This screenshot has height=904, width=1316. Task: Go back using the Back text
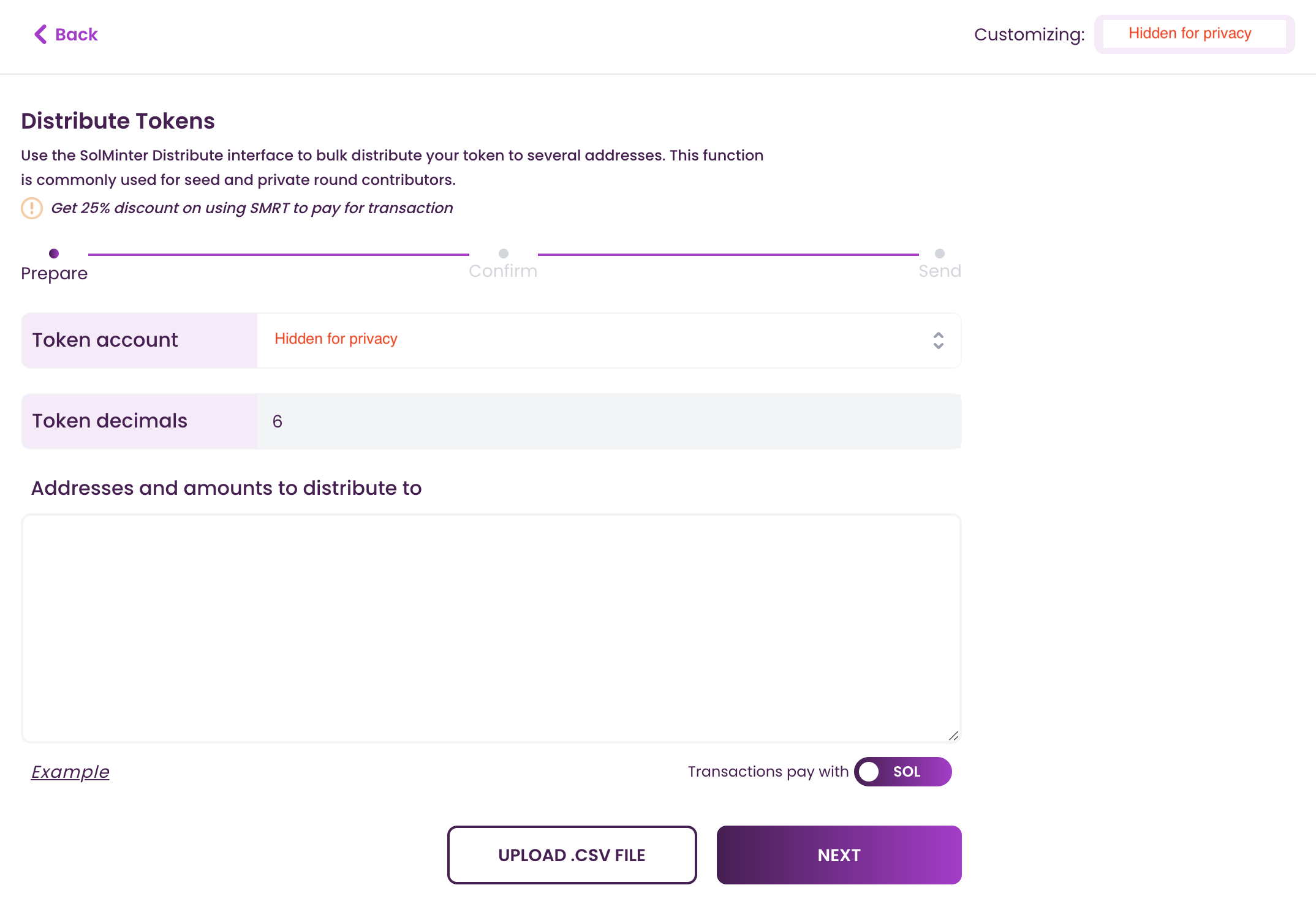[x=77, y=34]
